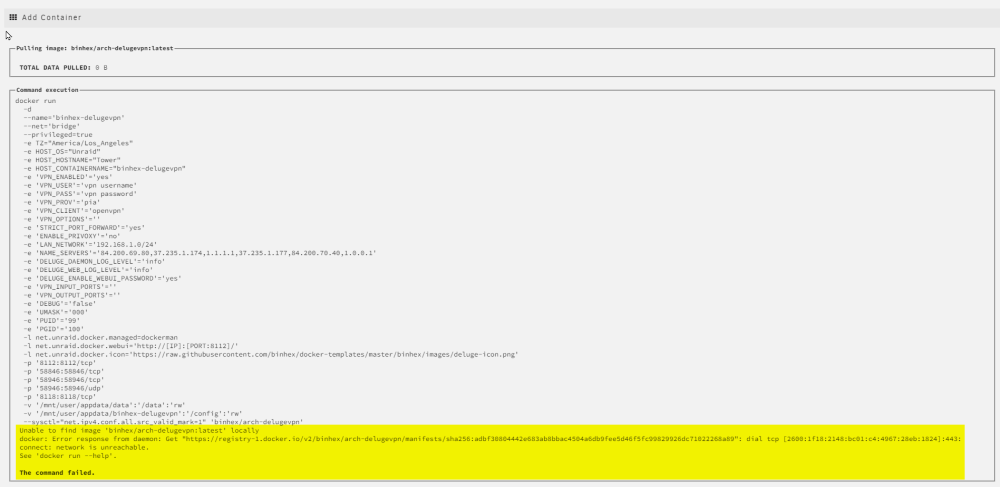Screen dimensions: 1000x487
Task: Select the '/mnt/user/appdata/data' volume line
Action: 105,404
